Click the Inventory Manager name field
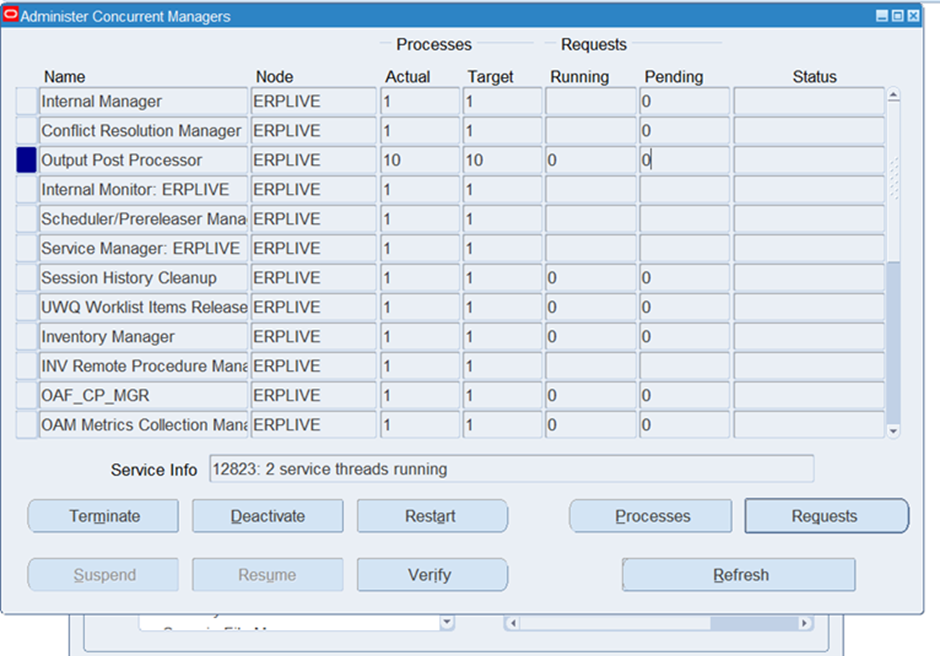Image resolution: width=940 pixels, height=656 pixels. [x=142, y=337]
